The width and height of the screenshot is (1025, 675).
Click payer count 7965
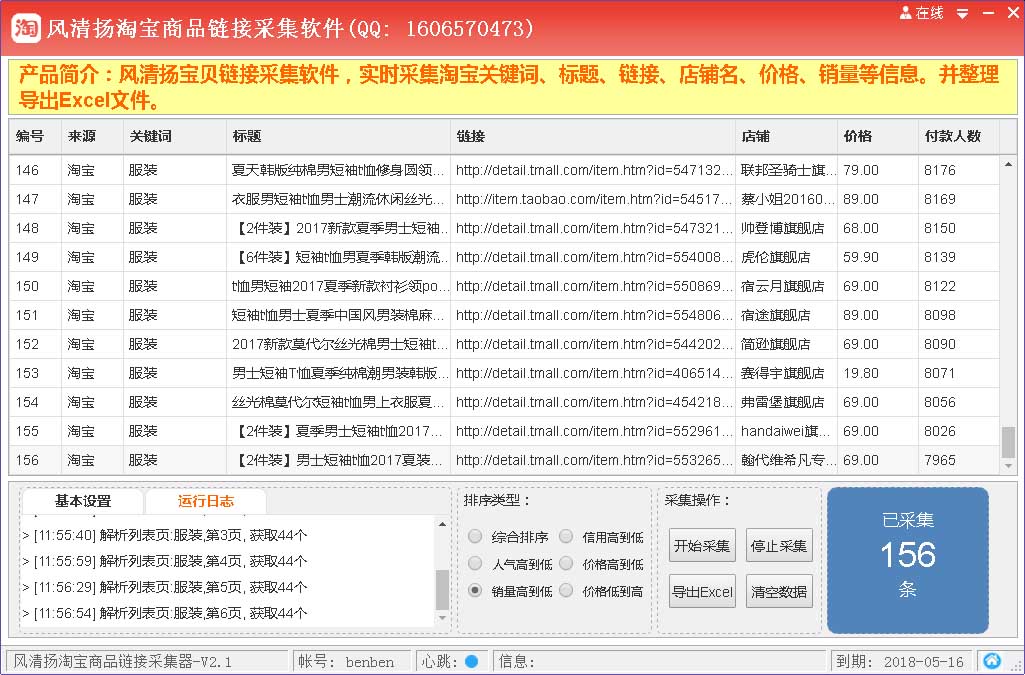tap(939, 460)
